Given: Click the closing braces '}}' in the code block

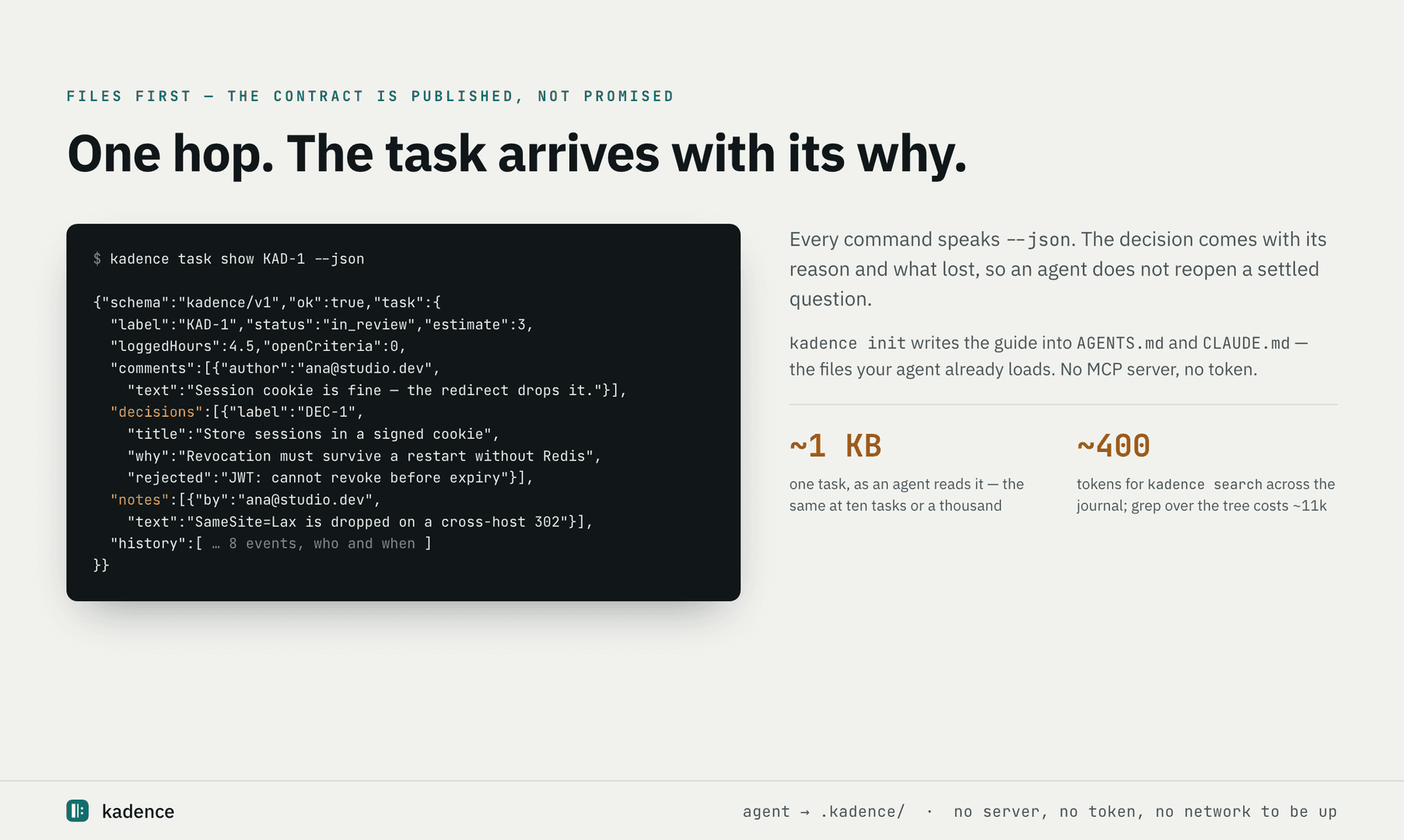Looking at the screenshot, I should [x=101, y=565].
